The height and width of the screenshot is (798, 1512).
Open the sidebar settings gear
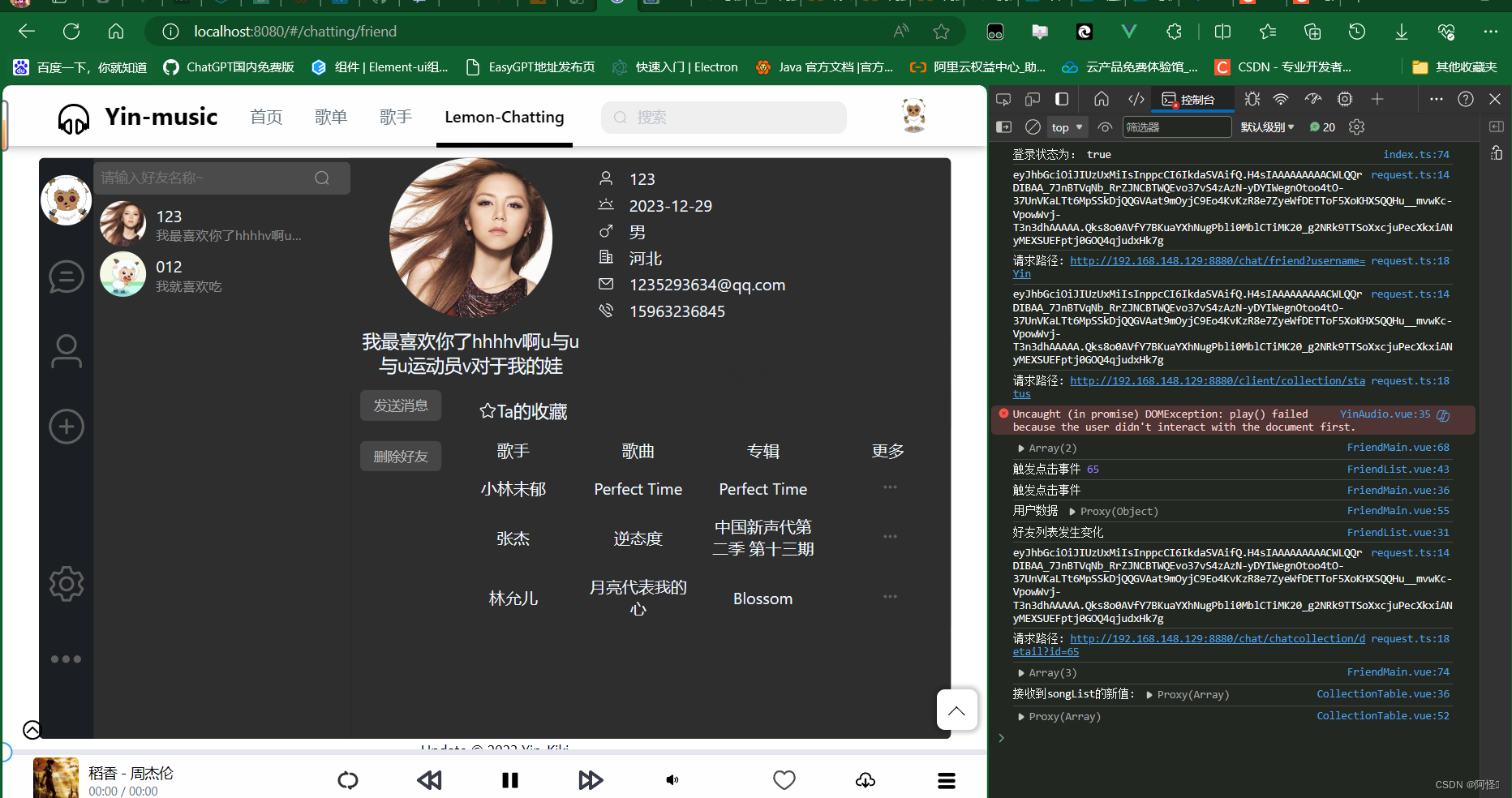(66, 583)
